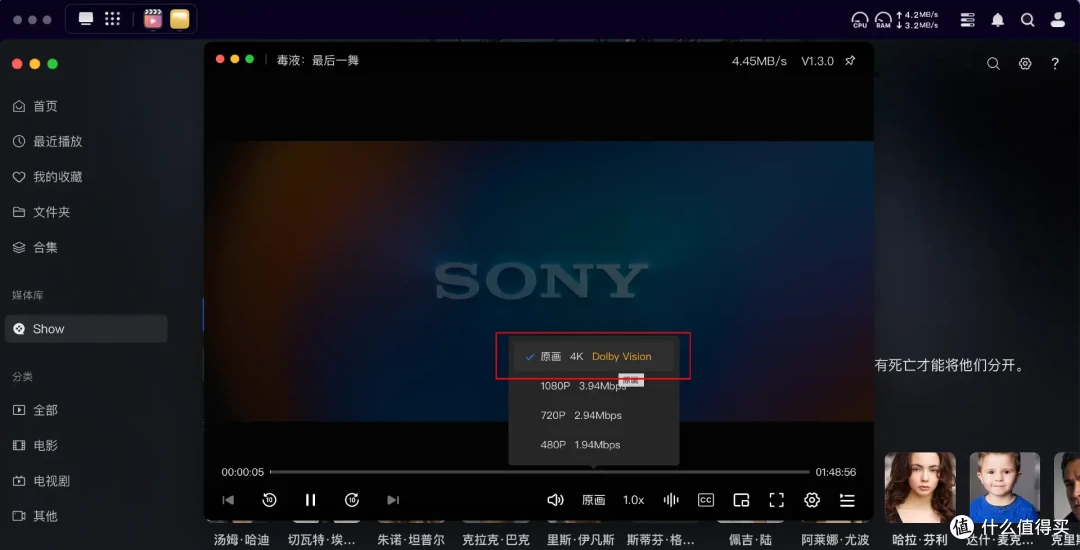Enter fullscreen mode

tap(776, 500)
